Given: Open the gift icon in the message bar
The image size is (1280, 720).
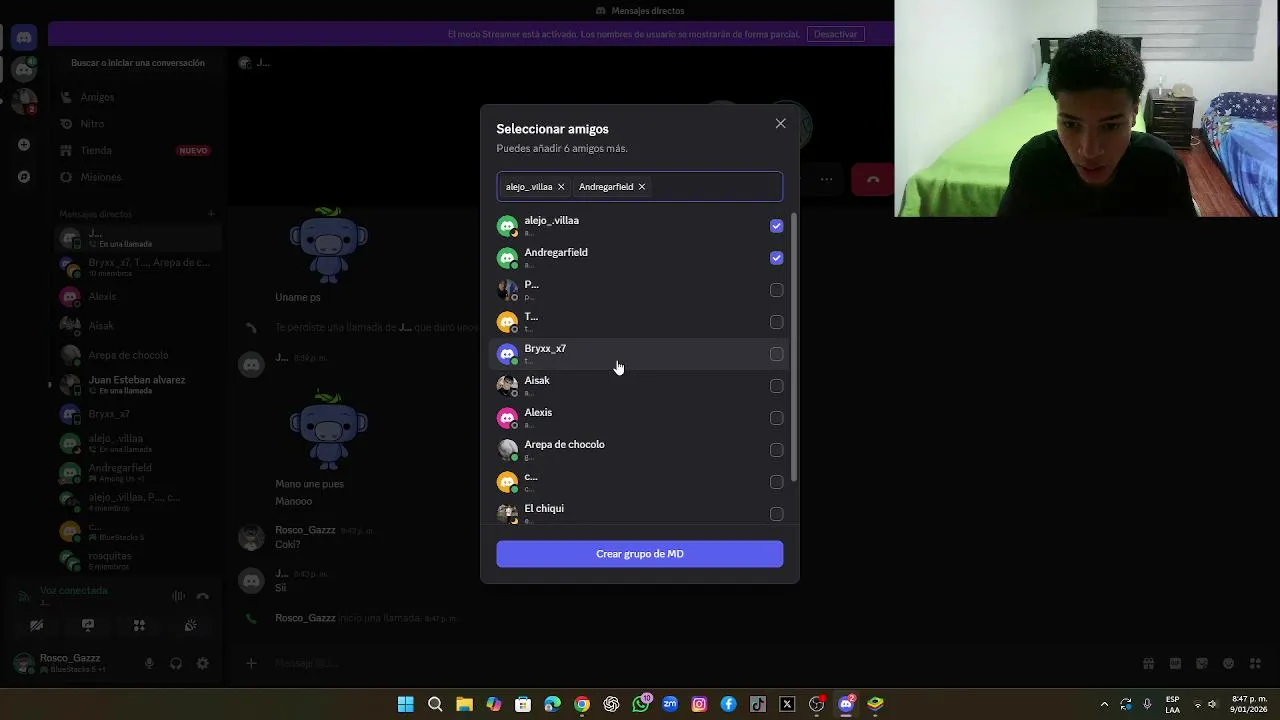Looking at the screenshot, I should tap(1149, 663).
